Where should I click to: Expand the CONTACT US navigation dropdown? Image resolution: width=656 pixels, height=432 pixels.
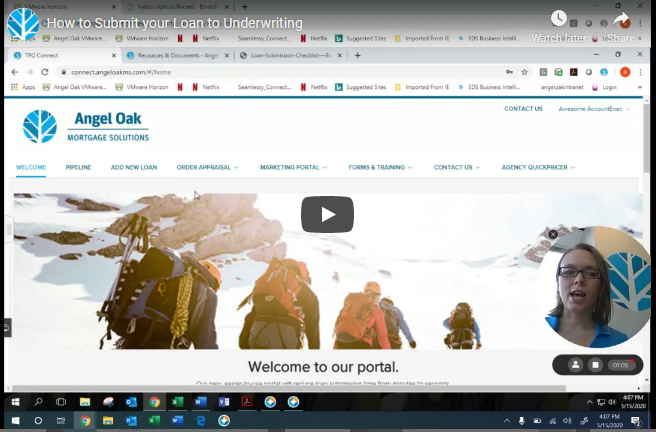click(456, 167)
